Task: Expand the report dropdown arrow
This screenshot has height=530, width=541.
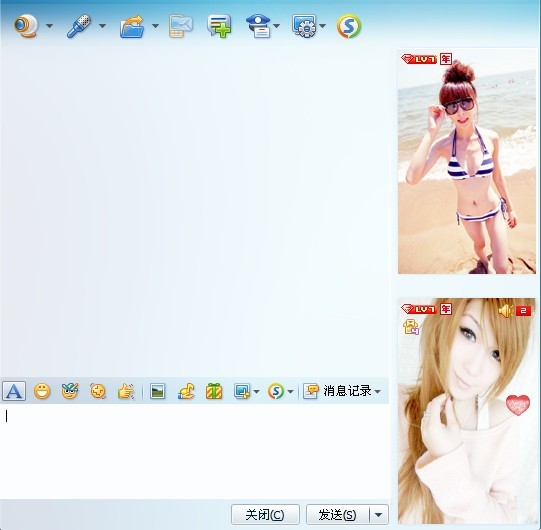Action: (x=276, y=26)
